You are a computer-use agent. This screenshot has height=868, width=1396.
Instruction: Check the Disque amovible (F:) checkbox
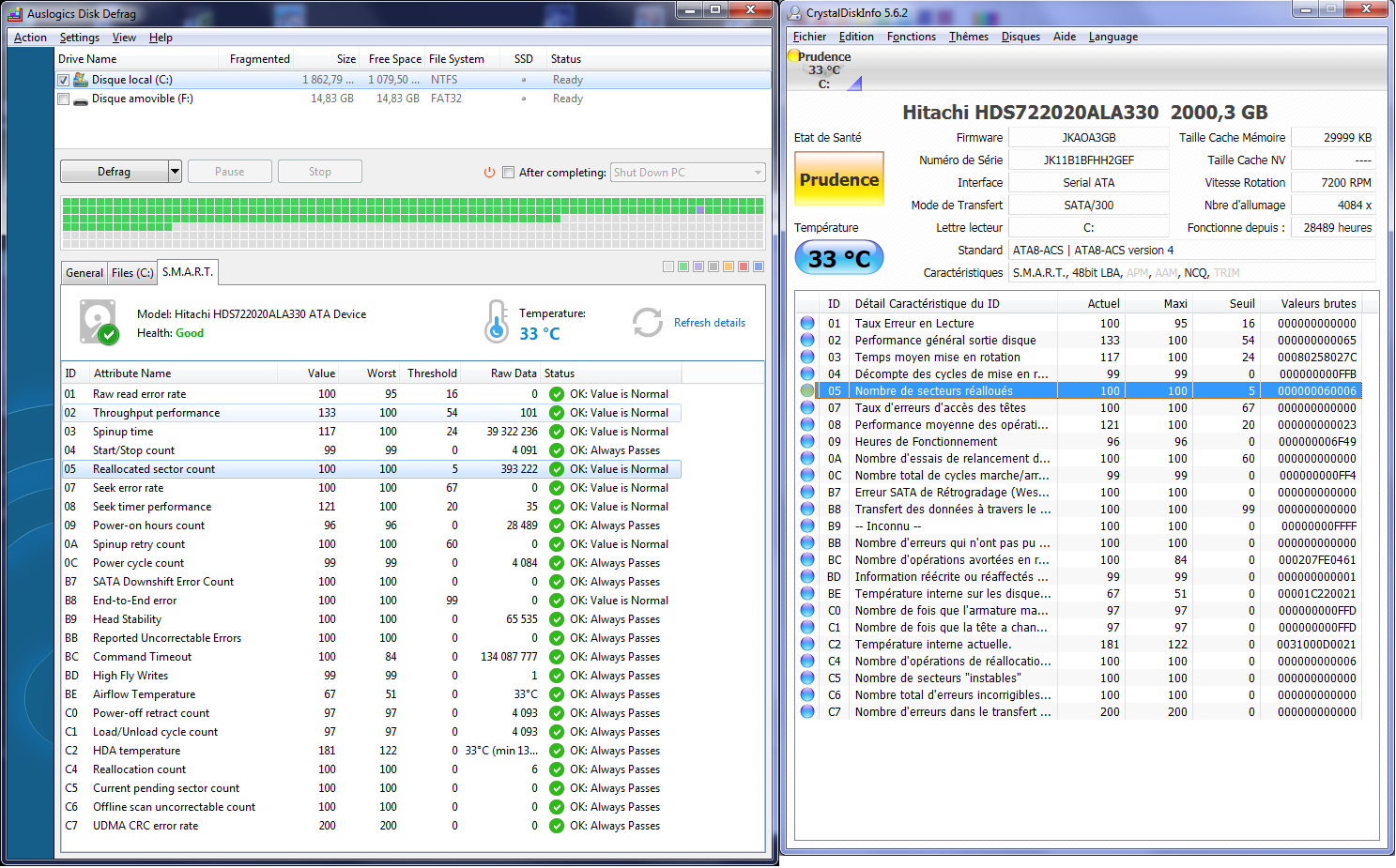(x=64, y=99)
